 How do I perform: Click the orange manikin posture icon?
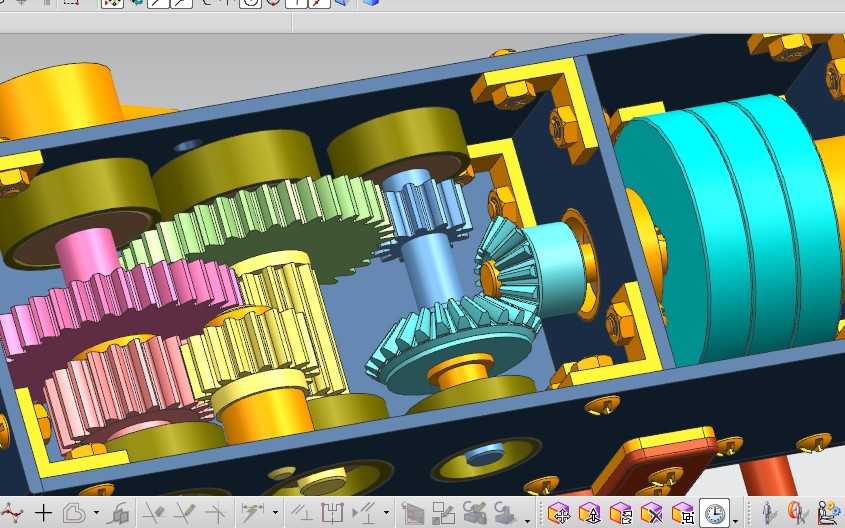click(x=798, y=513)
